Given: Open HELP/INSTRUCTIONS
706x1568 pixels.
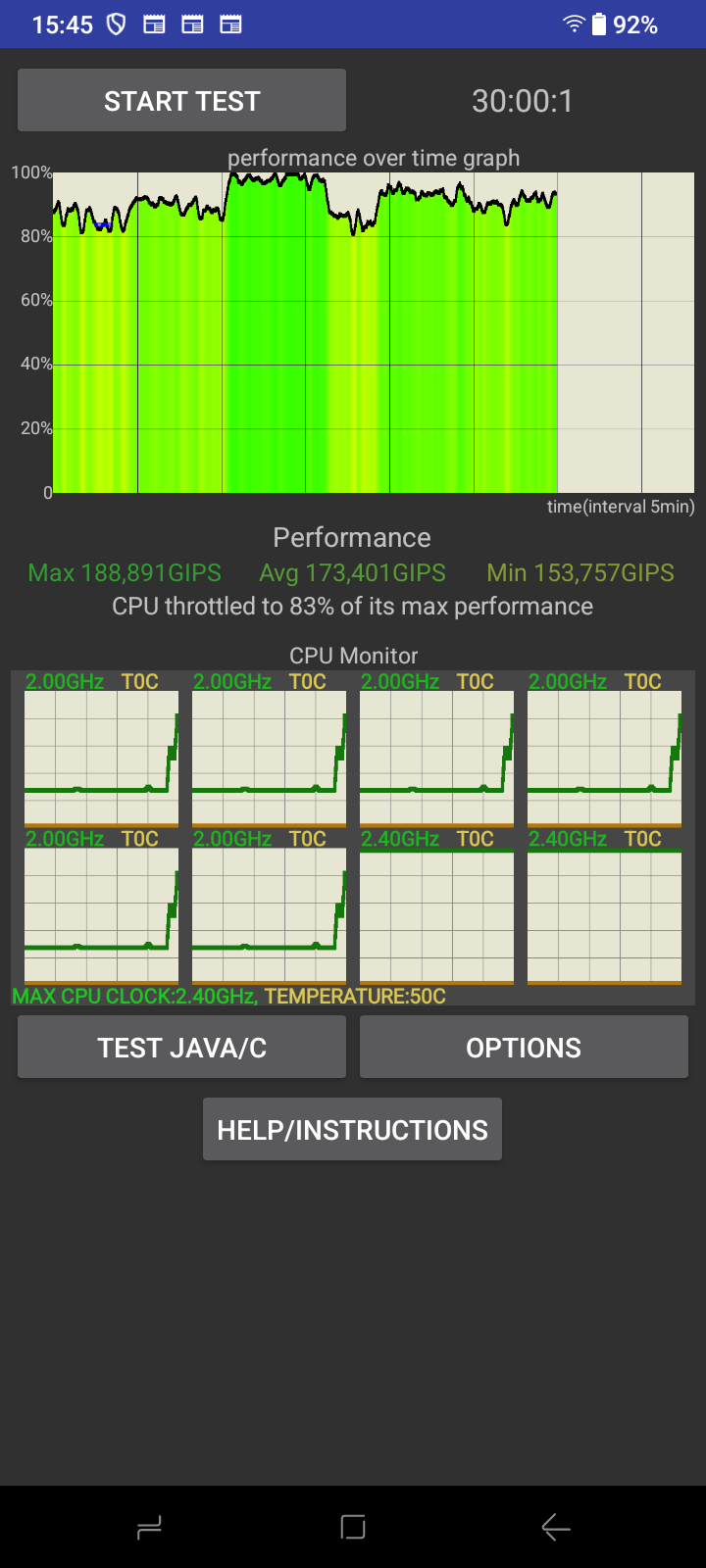Looking at the screenshot, I should (x=352, y=1129).
